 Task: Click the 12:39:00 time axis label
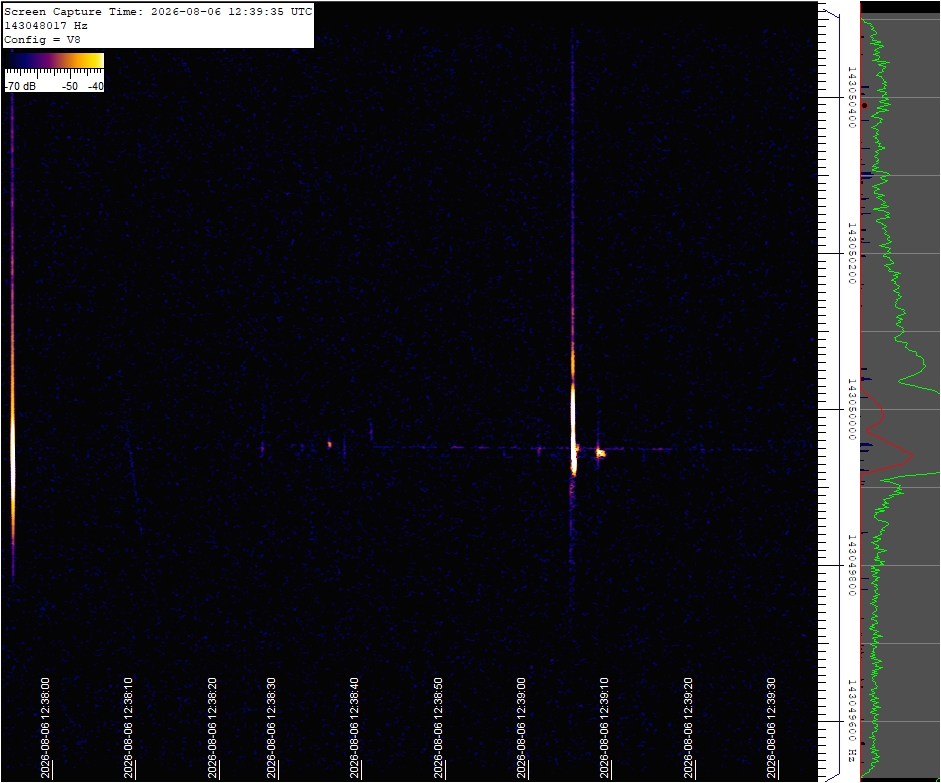pos(522,728)
